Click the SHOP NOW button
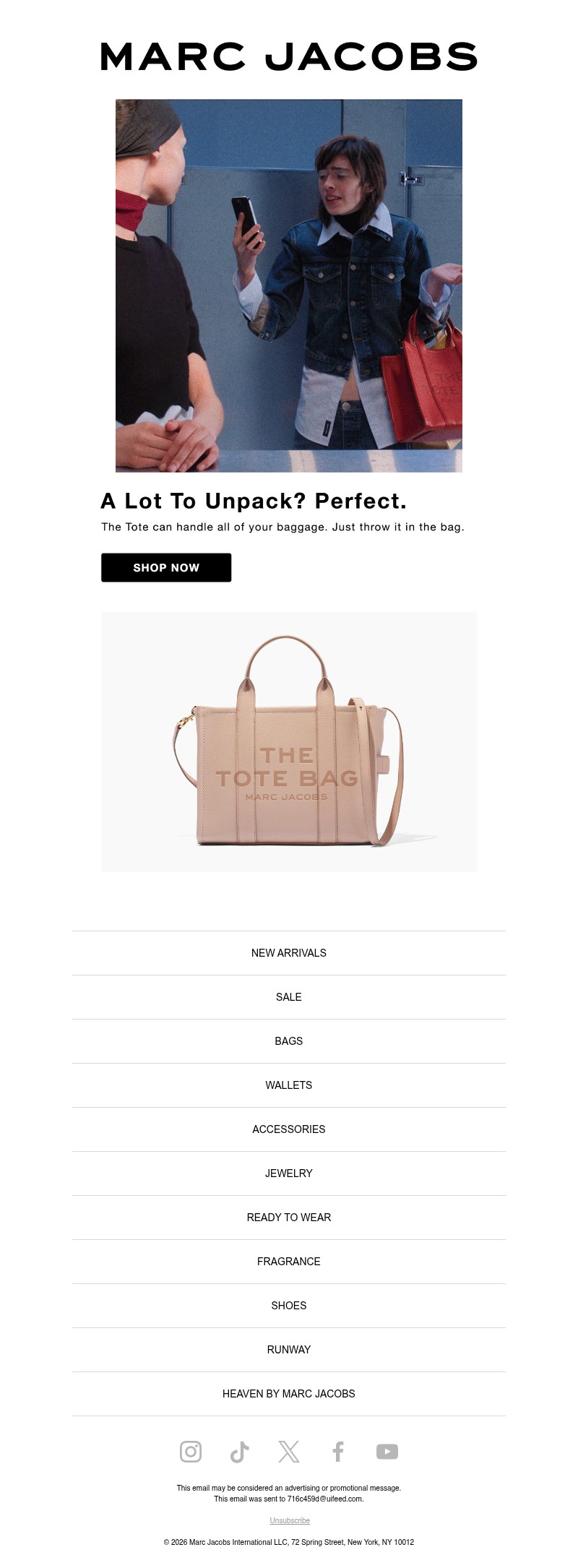This screenshot has height=1568, width=578. (x=166, y=567)
